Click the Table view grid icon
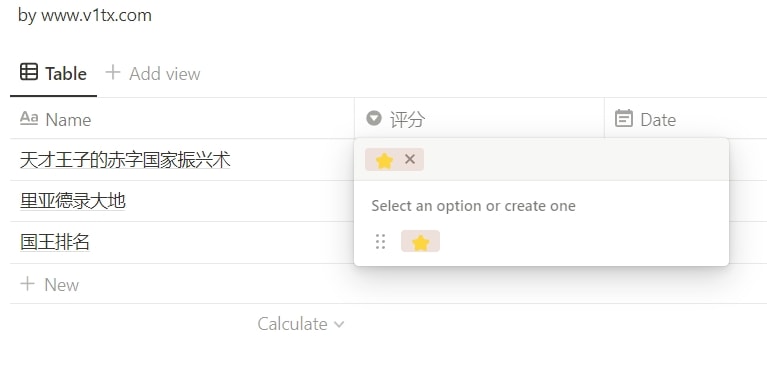The height and width of the screenshot is (388, 767). 29,72
